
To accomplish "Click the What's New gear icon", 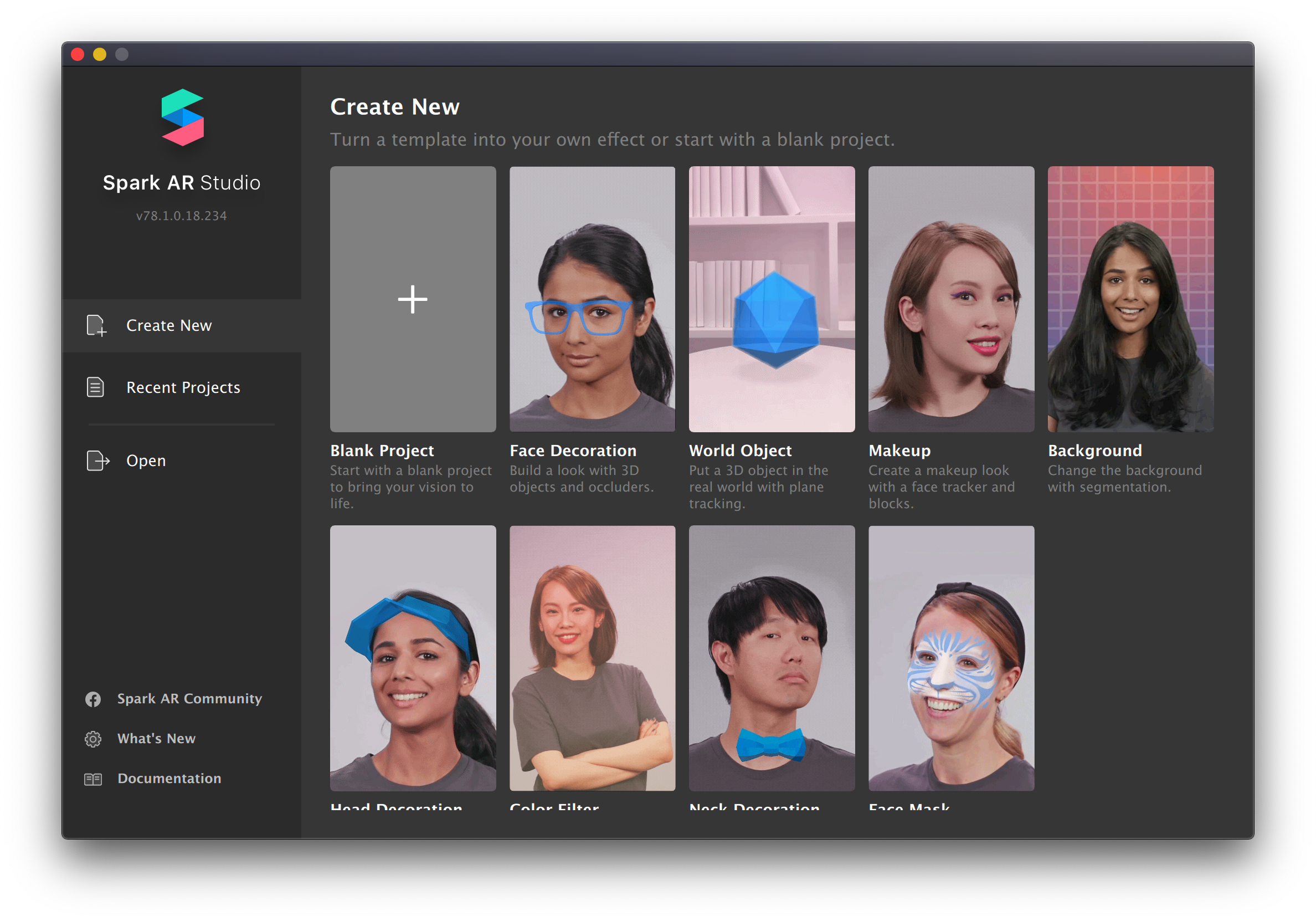I will (93, 739).
